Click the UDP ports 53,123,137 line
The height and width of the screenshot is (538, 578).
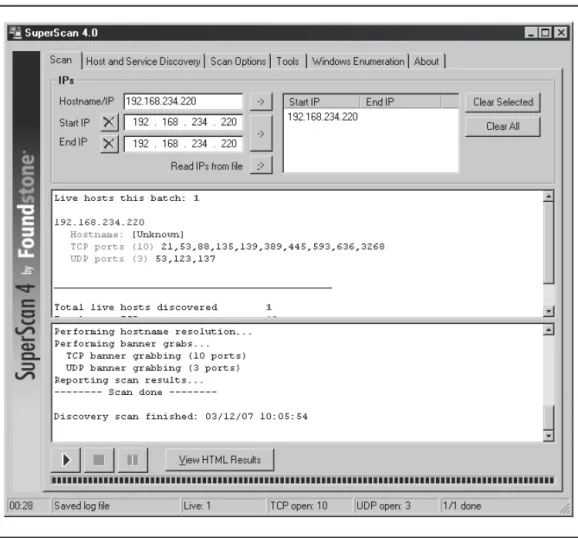(x=143, y=258)
